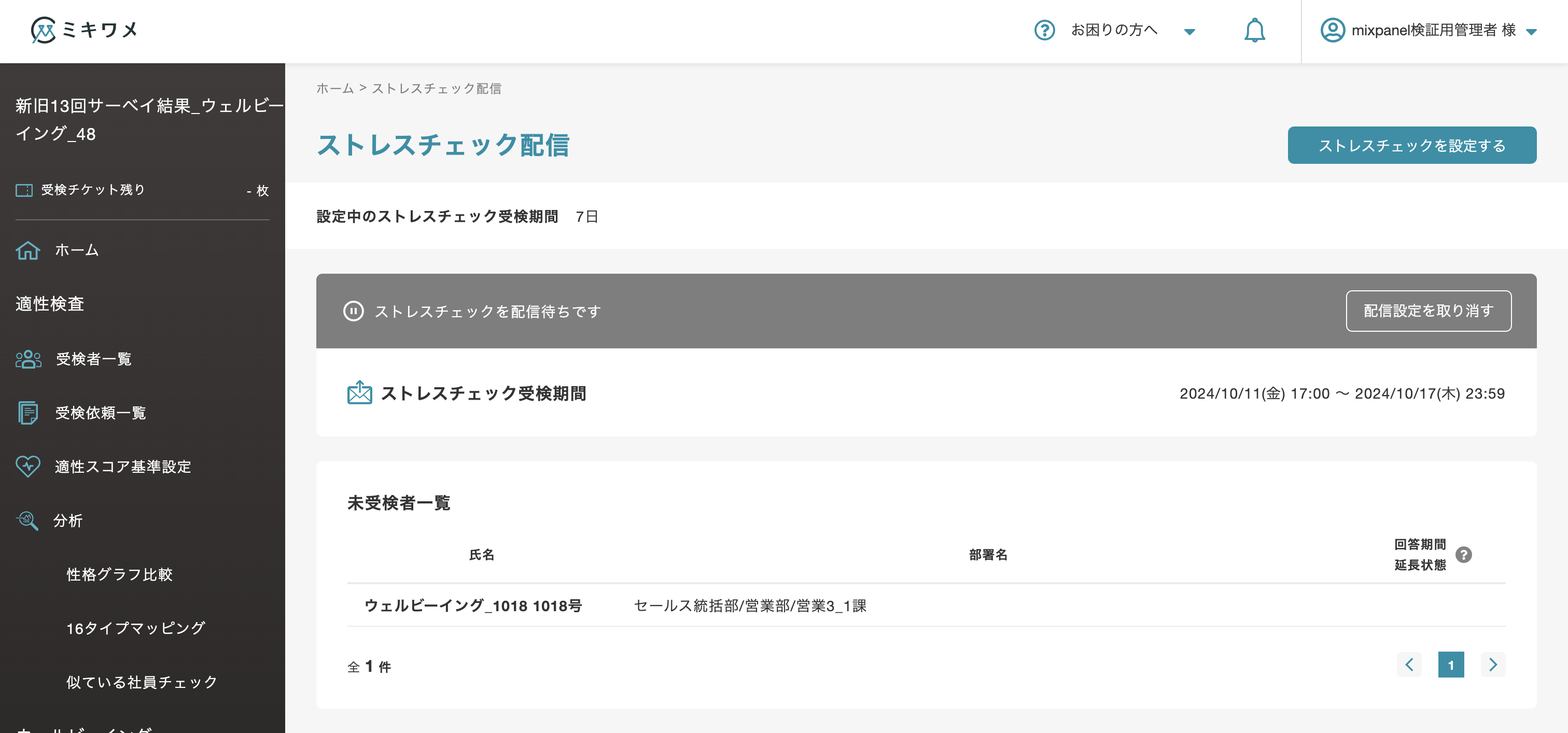
Task: Click the 回答期間延長状態 help icon
Action: coord(1465,554)
